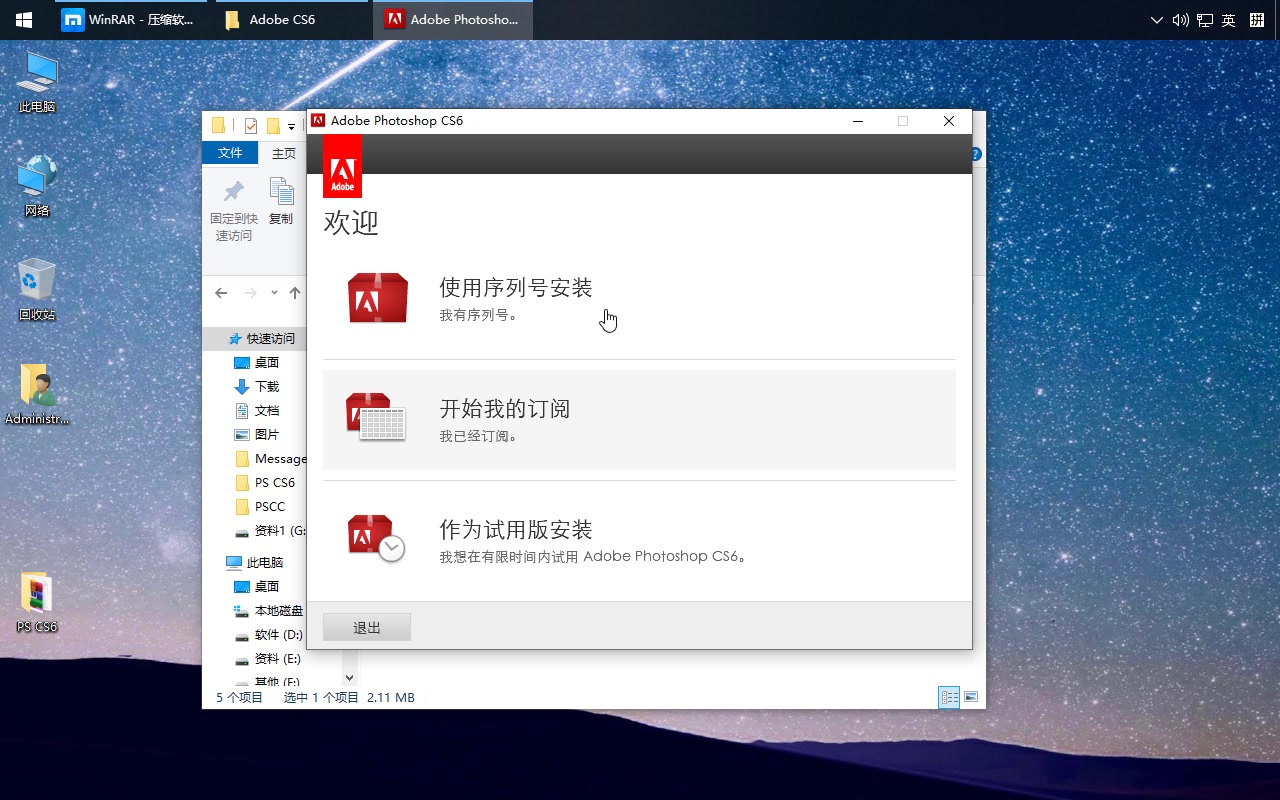The height and width of the screenshot is (800, 1280).
Task: Open the Administrator folder desktop icon
Action: pyautogui.click(x=37, y=394)
